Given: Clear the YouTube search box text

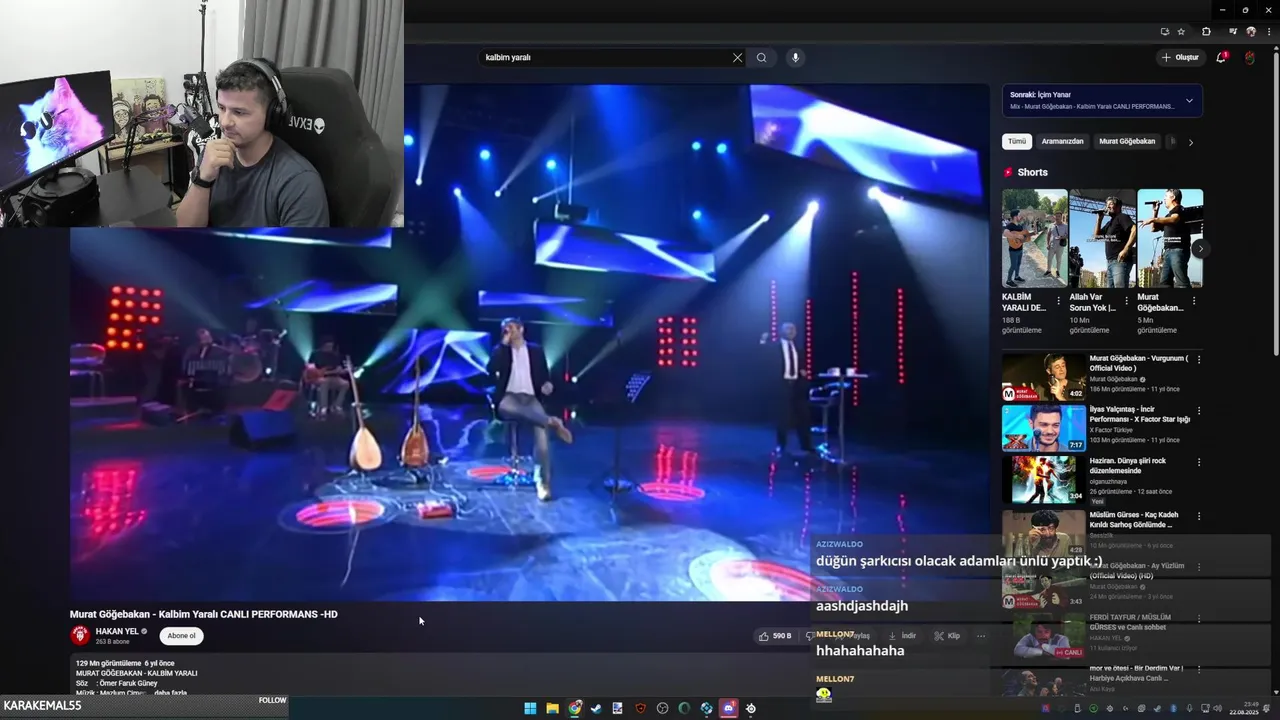Looking at the screenshot, I should point(738,58).
